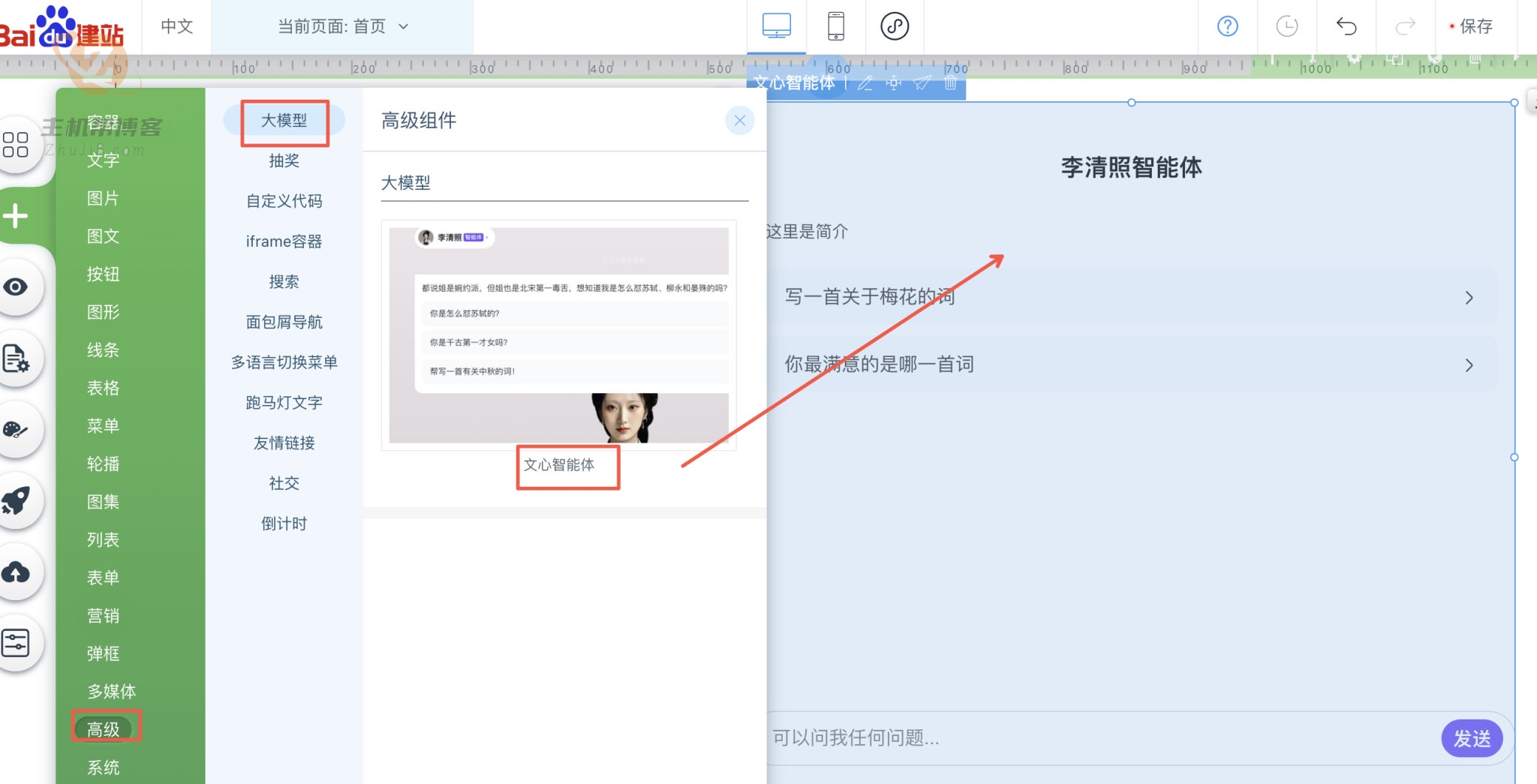Image resolution: width=1537 pixels, height=784 pixels.
Task: Select the 面包屑导航 category
Action: 284,322
